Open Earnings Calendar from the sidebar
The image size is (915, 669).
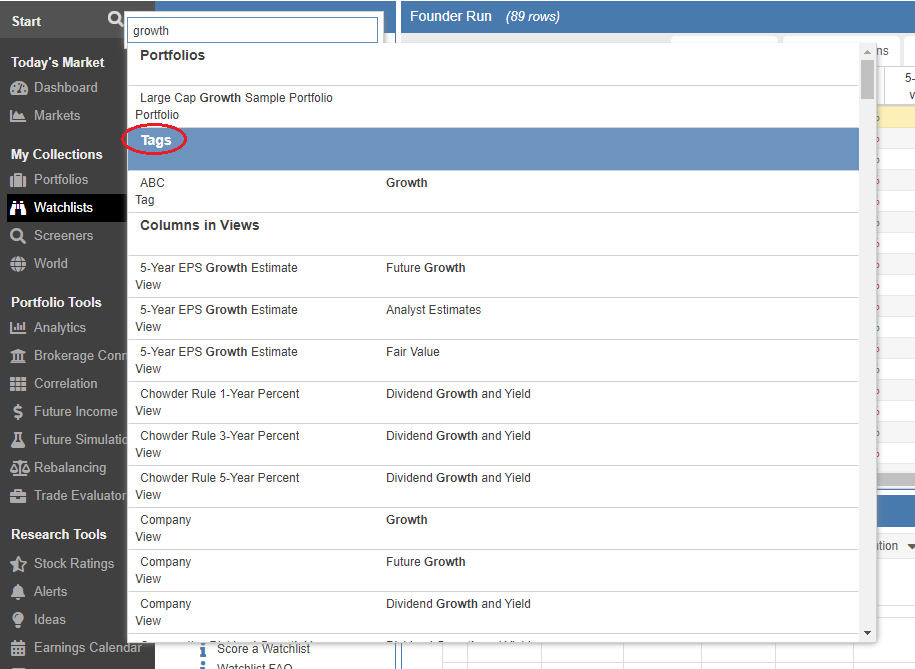[87, 648]
